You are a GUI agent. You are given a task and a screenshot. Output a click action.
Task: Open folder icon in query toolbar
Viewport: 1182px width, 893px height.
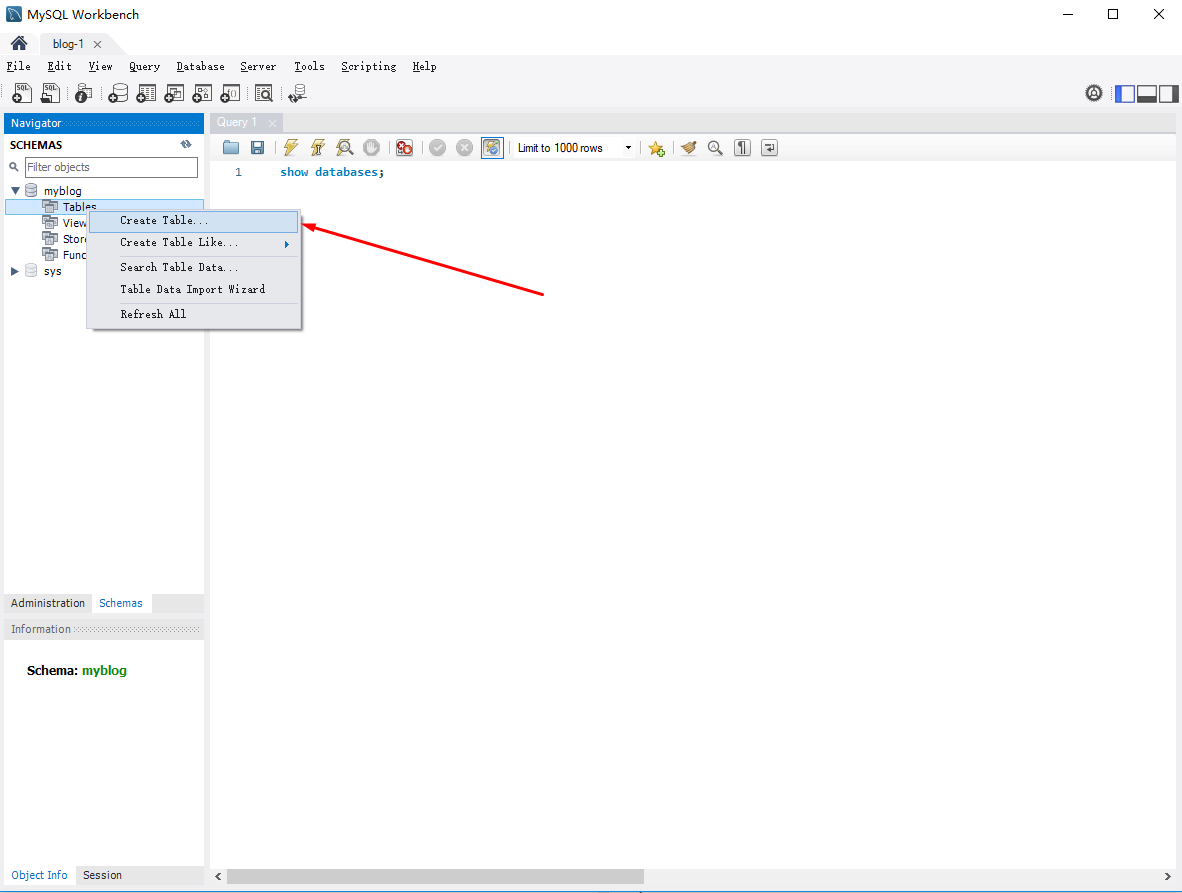(231, 148)
